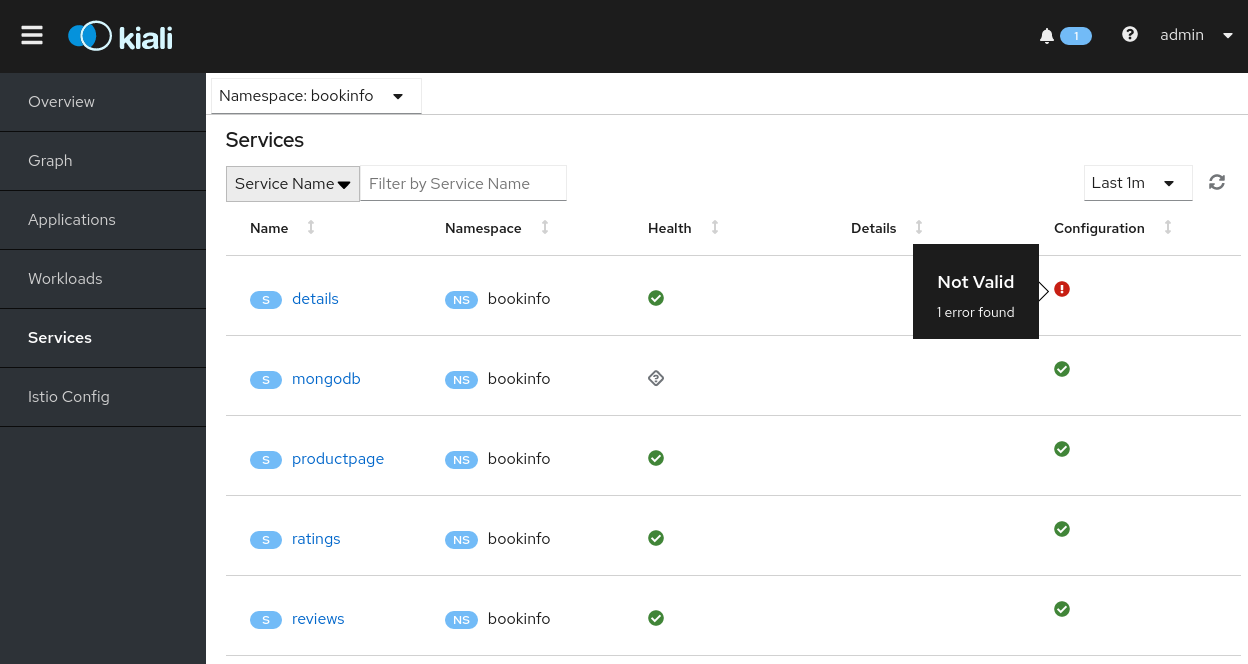
Task: Sort by Configuration column arrows
Action: coord(1168,228)
